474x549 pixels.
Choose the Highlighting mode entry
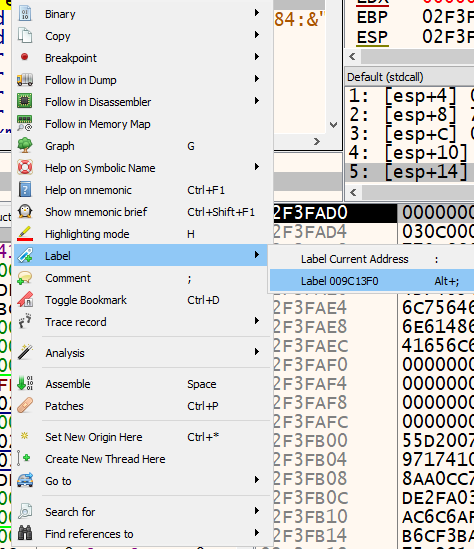142,234
